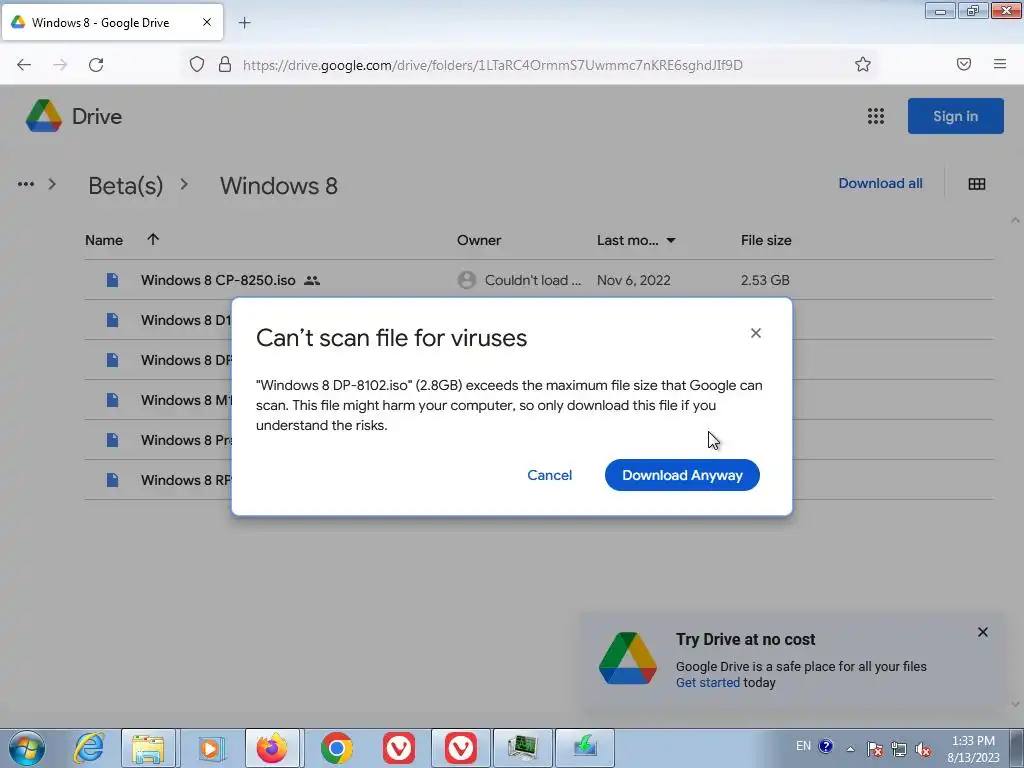Select the Windows 8 - Google Drive tab
1024x768 pixels.
coord(112,22)
